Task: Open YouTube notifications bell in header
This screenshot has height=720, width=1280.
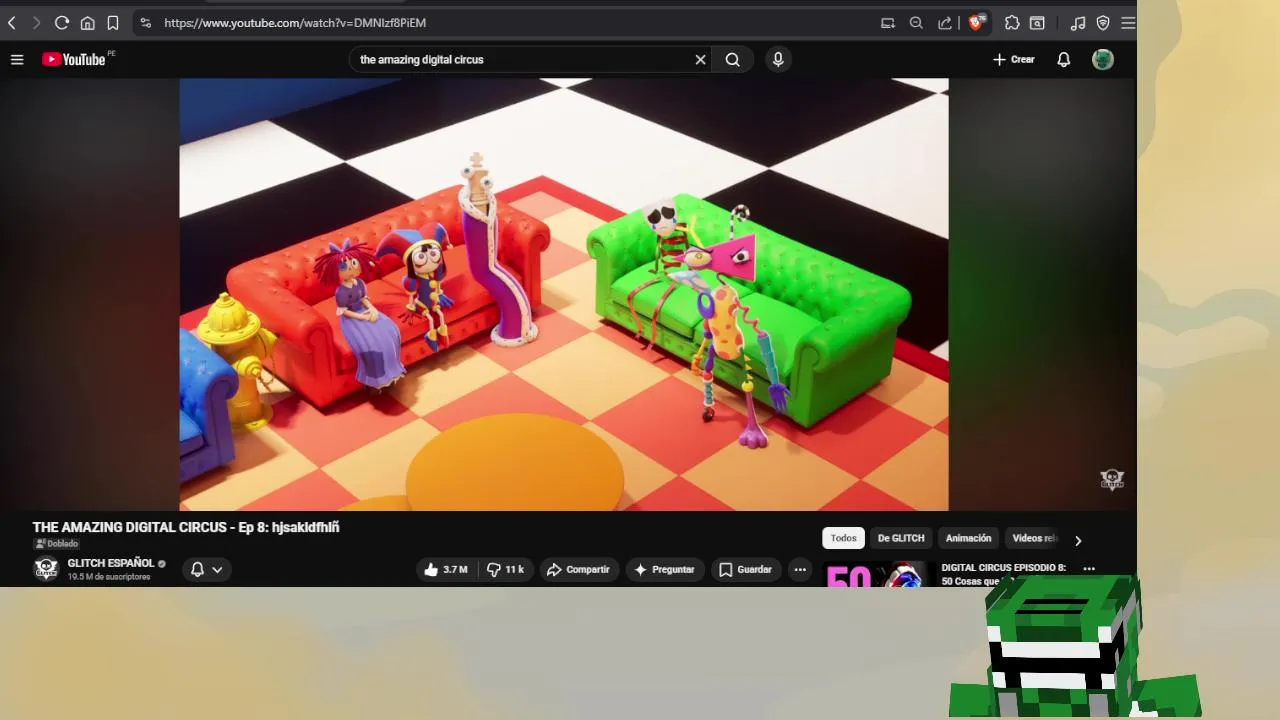Action: pos(1064,60)
